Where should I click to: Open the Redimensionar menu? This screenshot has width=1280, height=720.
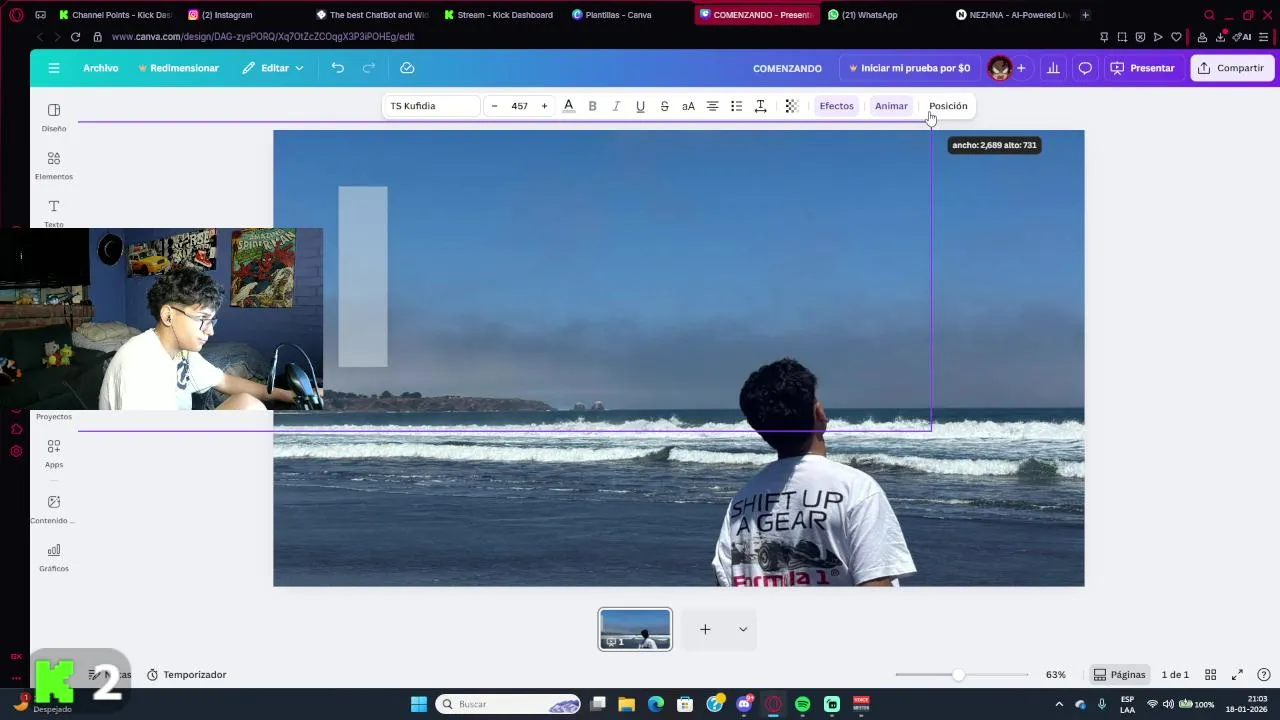pos(179,68)
